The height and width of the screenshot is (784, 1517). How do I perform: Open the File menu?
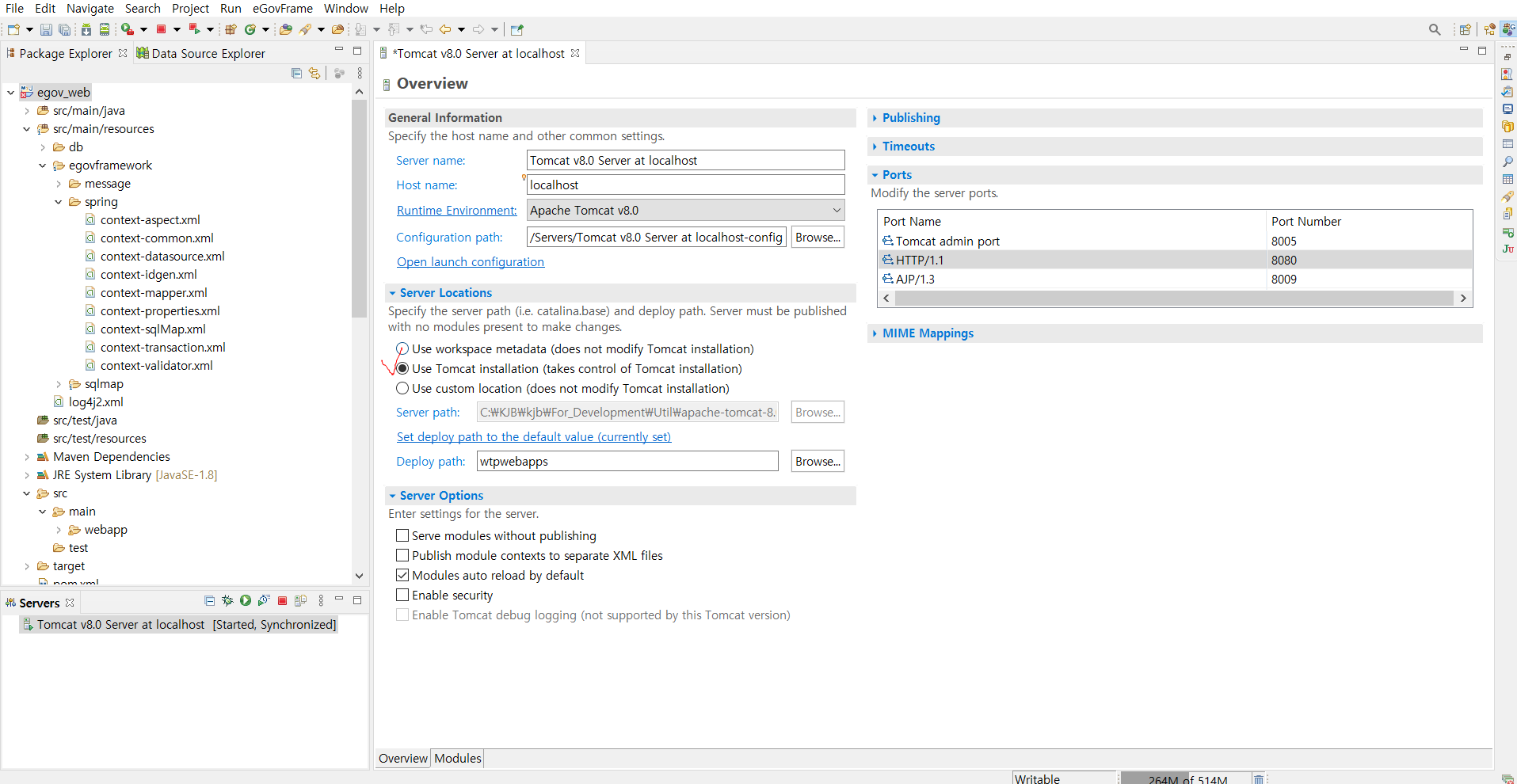(x=14, y=8)
